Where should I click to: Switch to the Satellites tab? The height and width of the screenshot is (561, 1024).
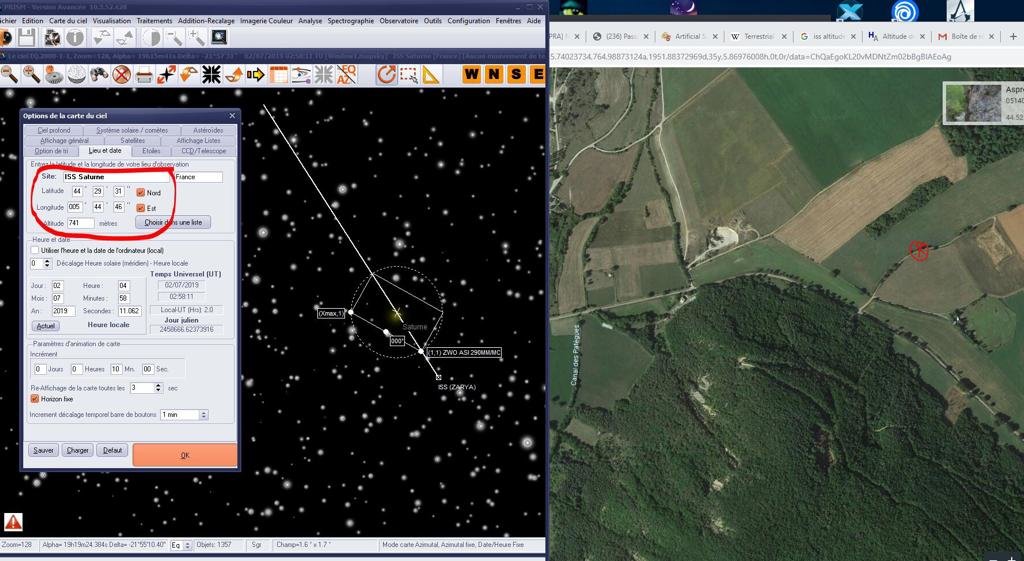click(x=133, y=140)
